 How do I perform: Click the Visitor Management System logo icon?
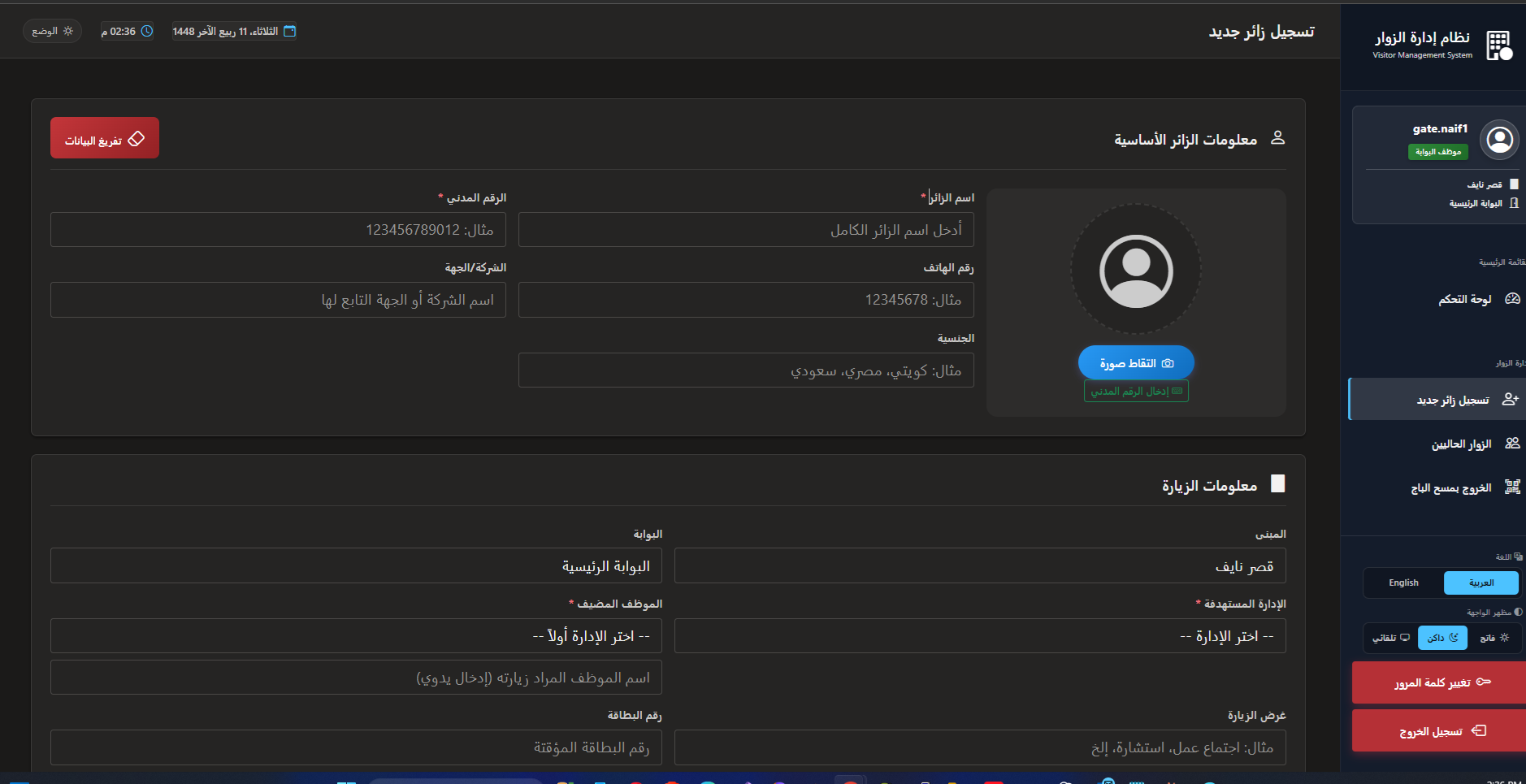[x=1499, y=45]
